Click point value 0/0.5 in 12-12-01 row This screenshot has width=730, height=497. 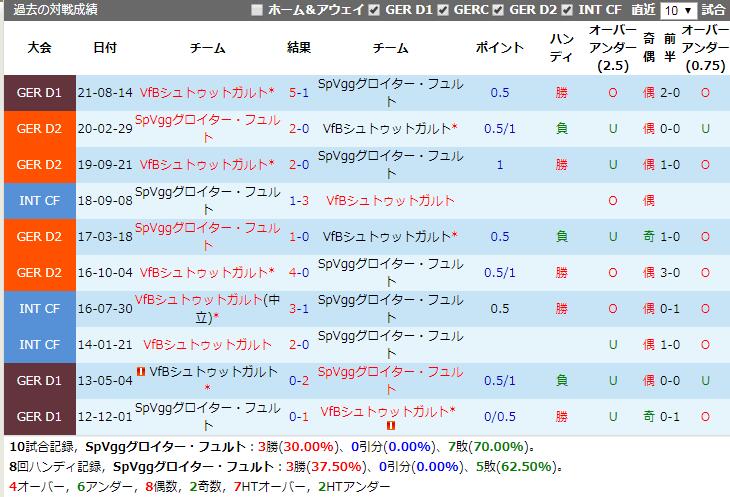[500, 416]
